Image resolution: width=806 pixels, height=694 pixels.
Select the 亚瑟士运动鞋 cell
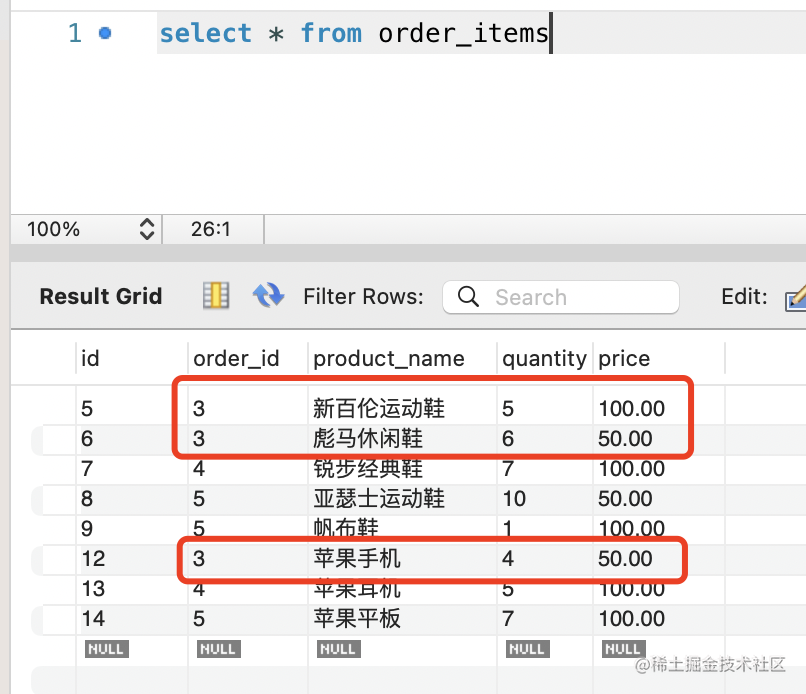tap(379, 499)
